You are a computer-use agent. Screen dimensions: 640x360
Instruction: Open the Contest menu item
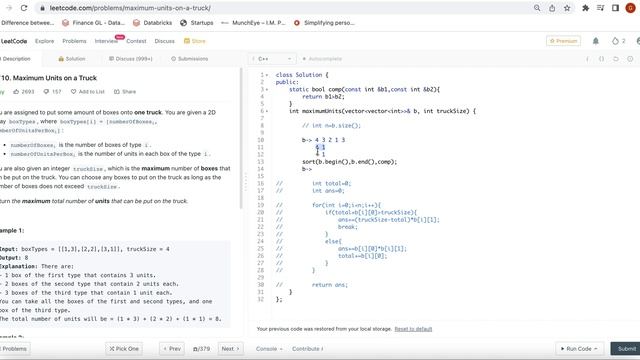[136, 41]
